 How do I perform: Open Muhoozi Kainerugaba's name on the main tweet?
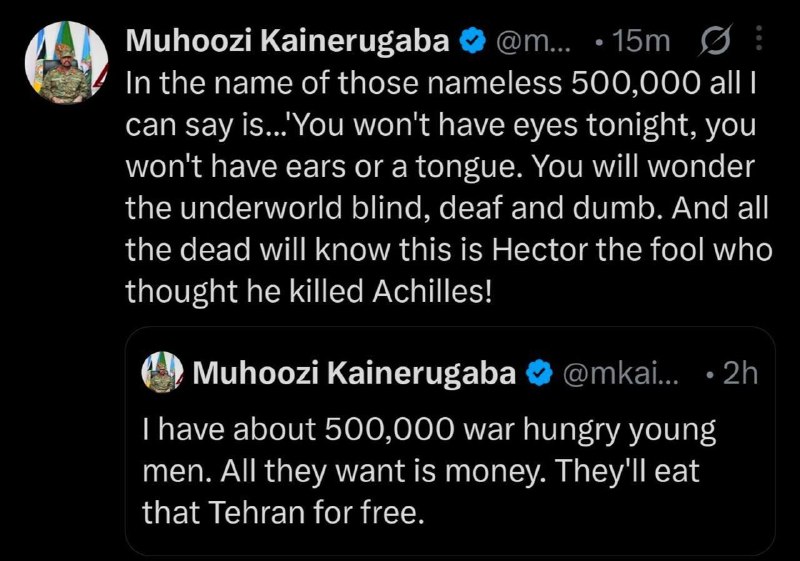coord(289,42)
